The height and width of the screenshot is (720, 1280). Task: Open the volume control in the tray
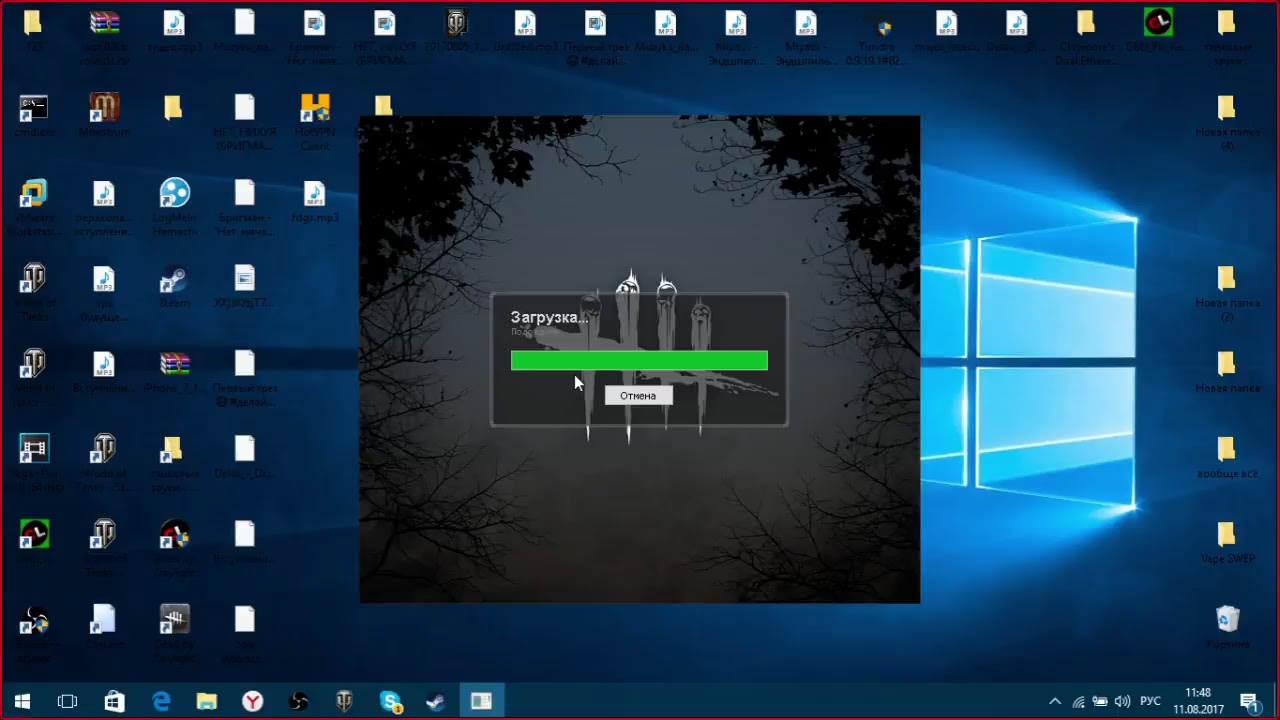pyautogui.click(x=1122, y=702)
